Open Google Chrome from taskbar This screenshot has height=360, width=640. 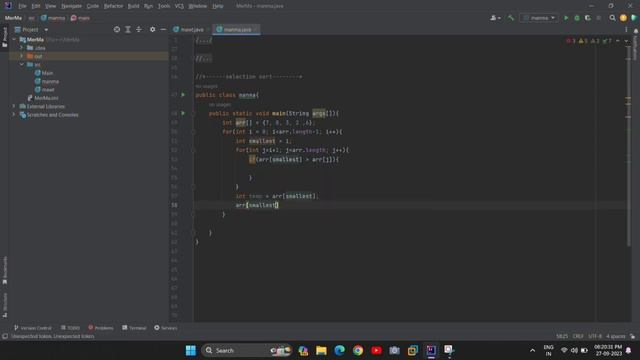[x=358, y=350]
